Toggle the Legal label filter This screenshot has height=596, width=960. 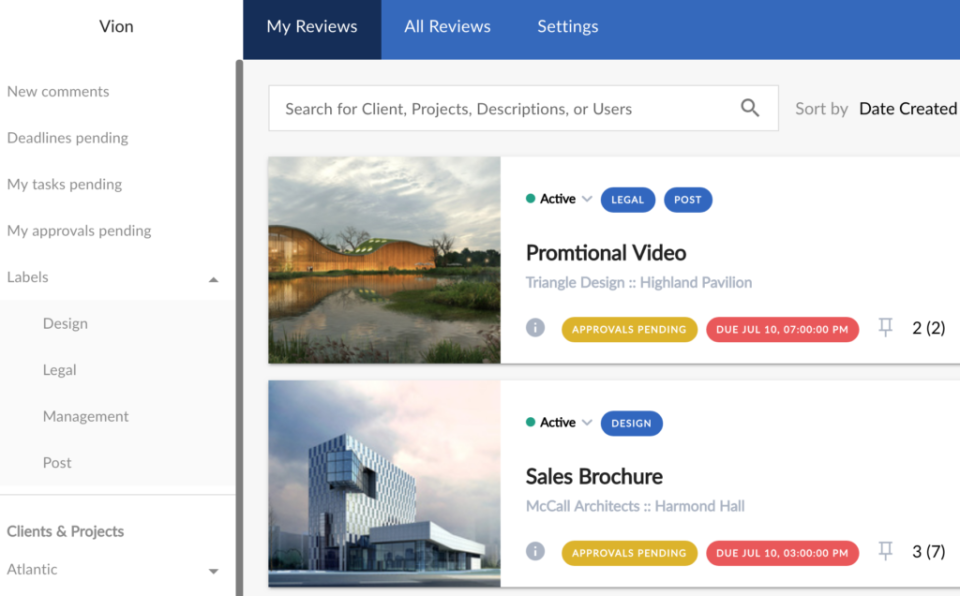[x=59, y=369]
